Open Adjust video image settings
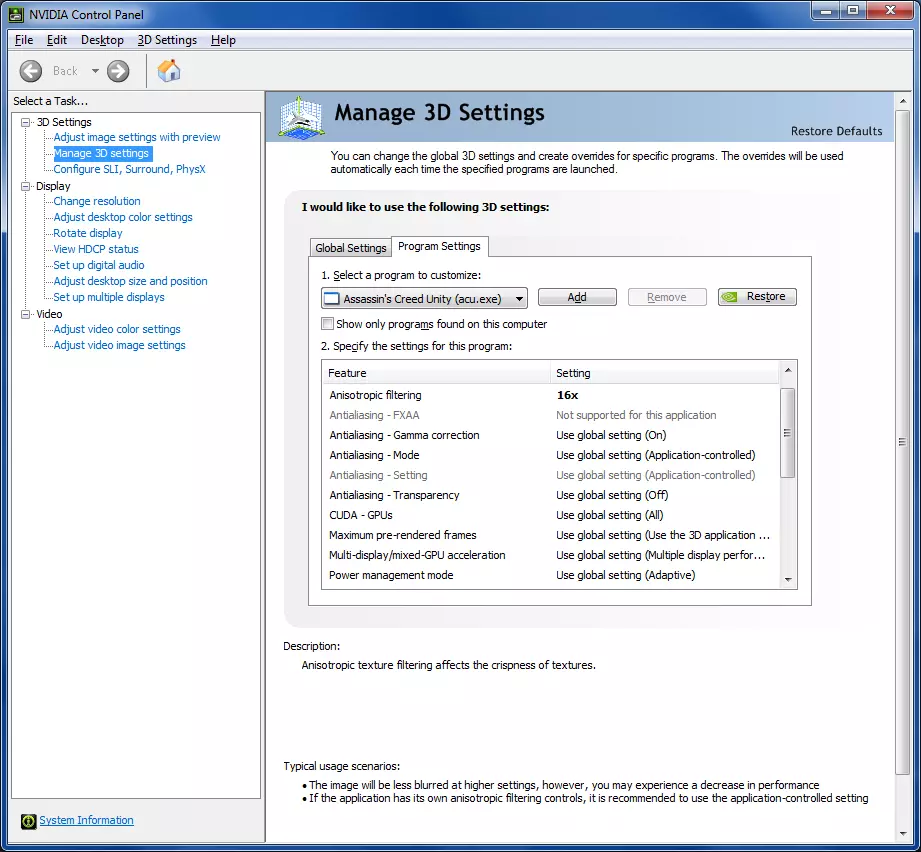The width and height of the screenshot is (921, 852). pyautogui.click(x=119, y=345)
